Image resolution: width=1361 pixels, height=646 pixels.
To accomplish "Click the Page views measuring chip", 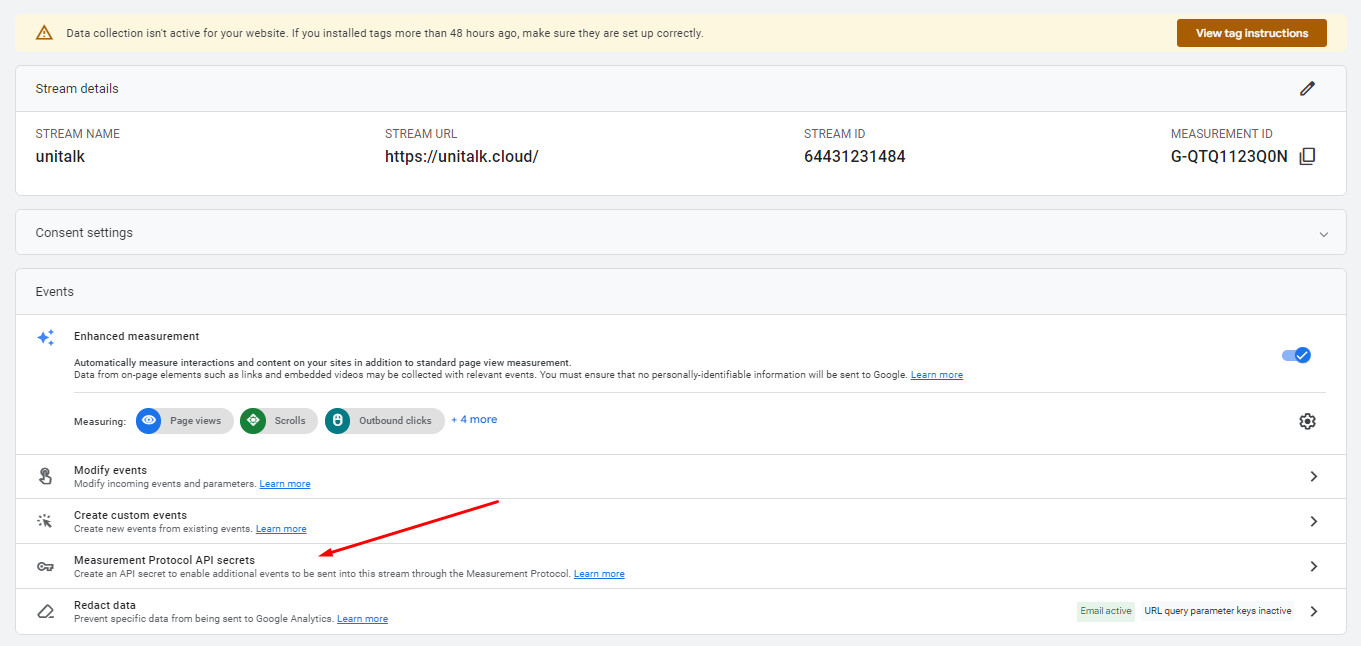I will [185, 421].
